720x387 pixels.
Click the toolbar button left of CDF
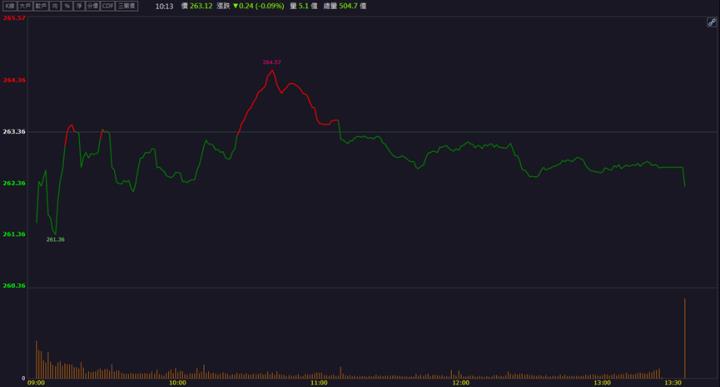(92, 6)
